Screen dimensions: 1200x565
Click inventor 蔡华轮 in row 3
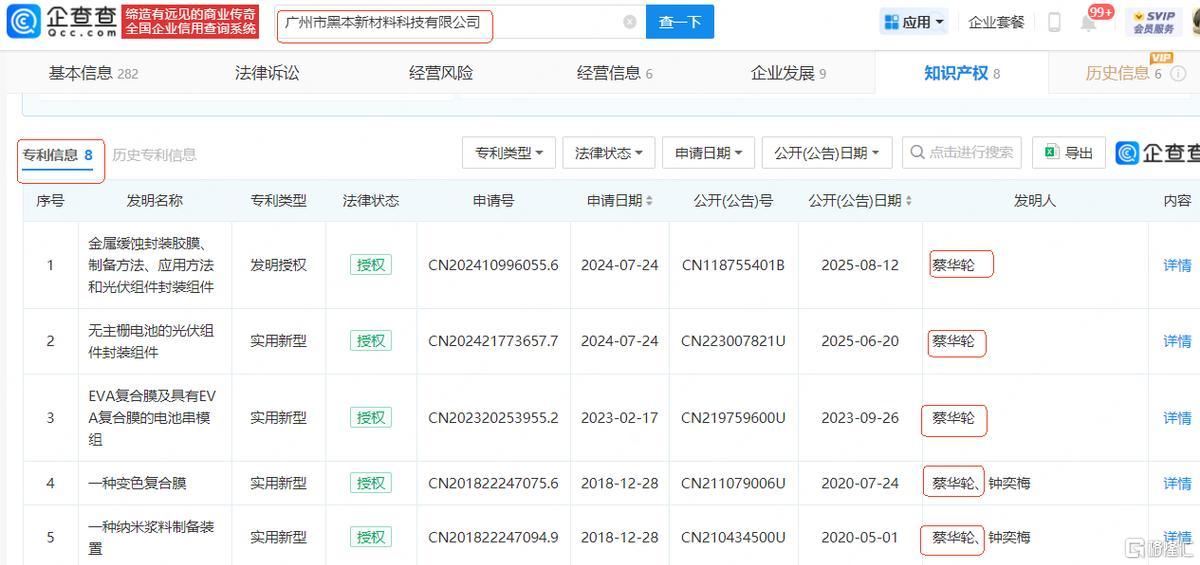953,418
